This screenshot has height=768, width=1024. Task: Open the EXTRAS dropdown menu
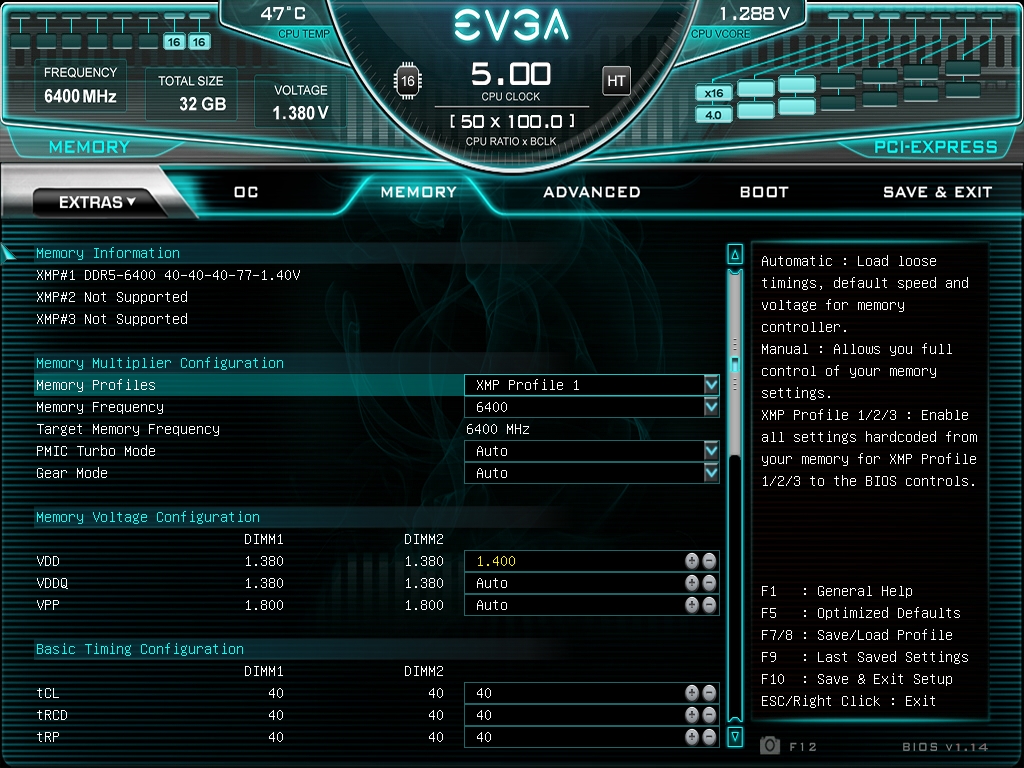[97, 202]
